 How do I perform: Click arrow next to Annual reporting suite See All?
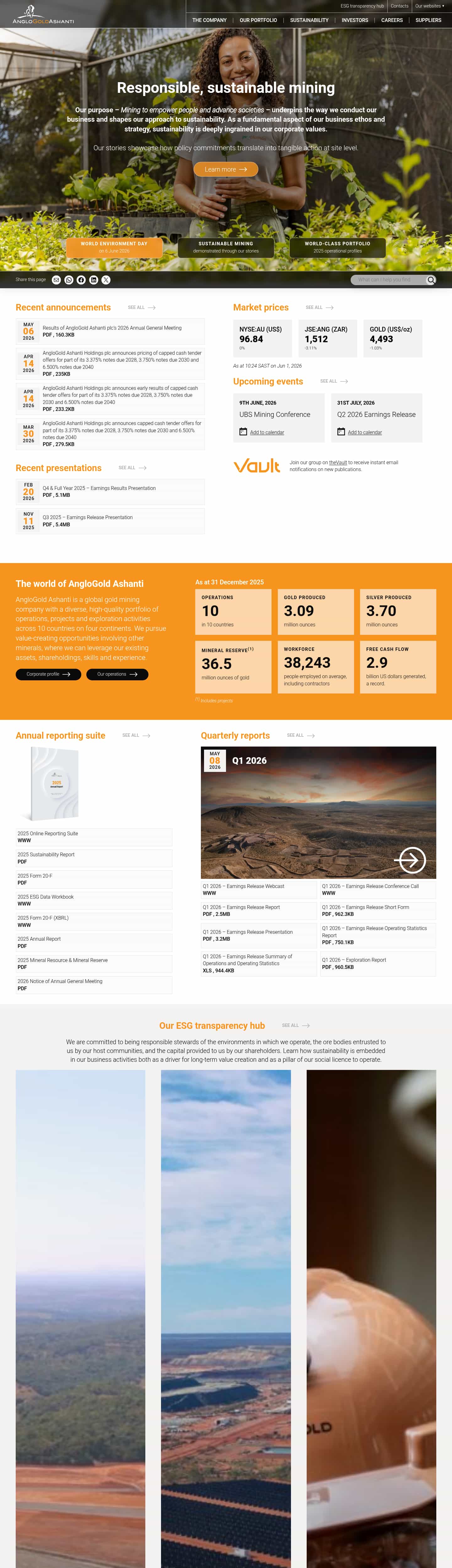tap(146, 736)
